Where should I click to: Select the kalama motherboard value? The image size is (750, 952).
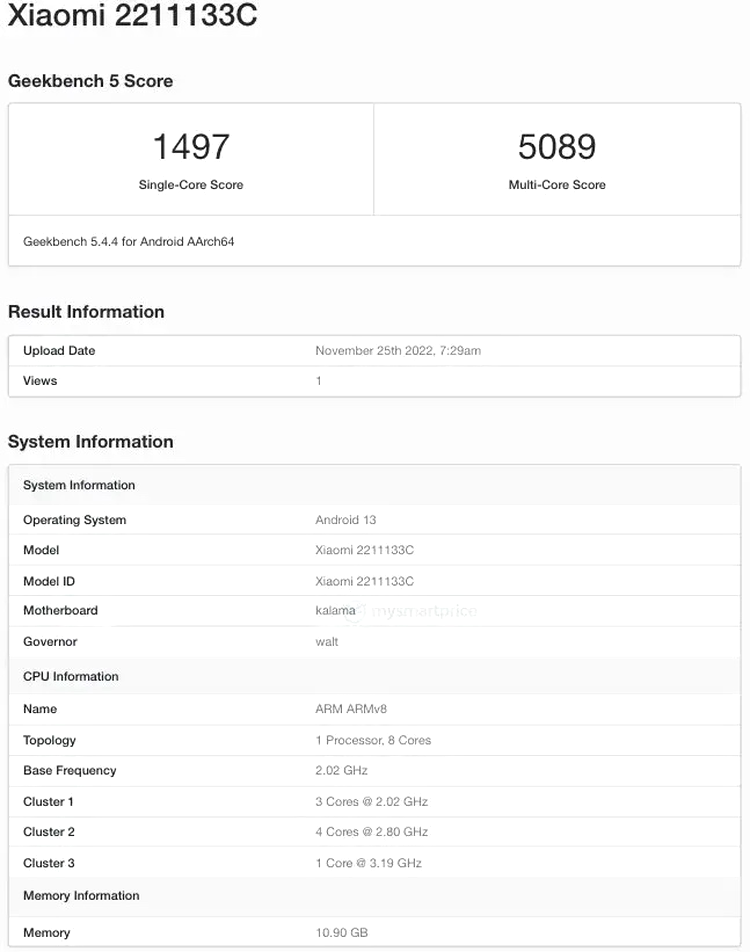tap(336, 611)
